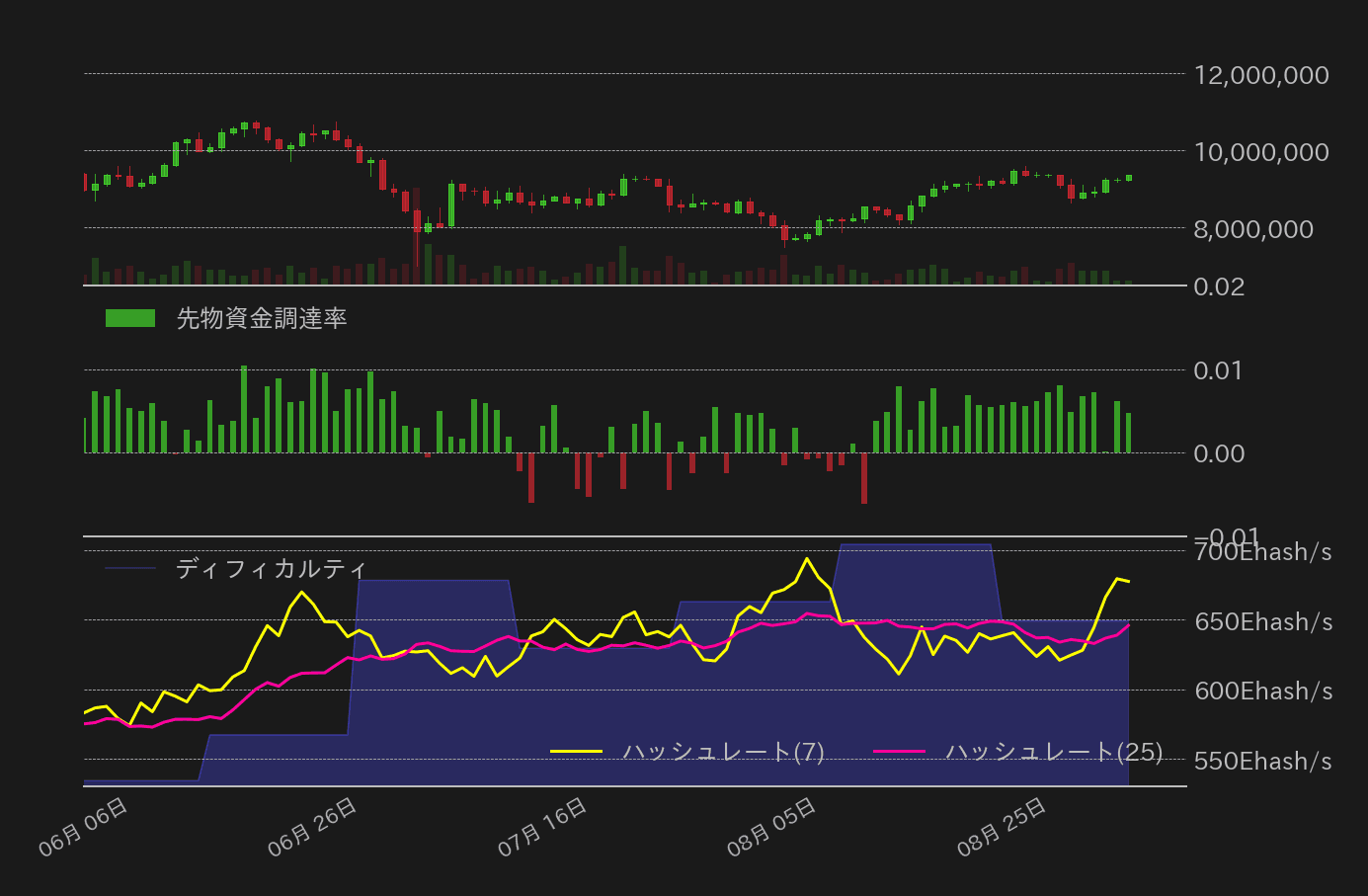The image size is (1368, 896).
Task: Click the 650Ehash/s axis label
Action: click(x=1263, y=621)
